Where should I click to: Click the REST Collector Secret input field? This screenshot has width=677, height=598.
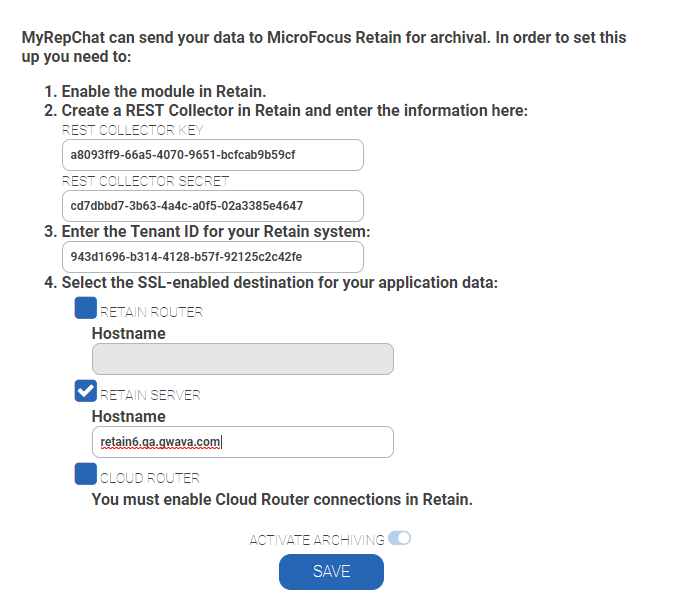coord(212,206)
